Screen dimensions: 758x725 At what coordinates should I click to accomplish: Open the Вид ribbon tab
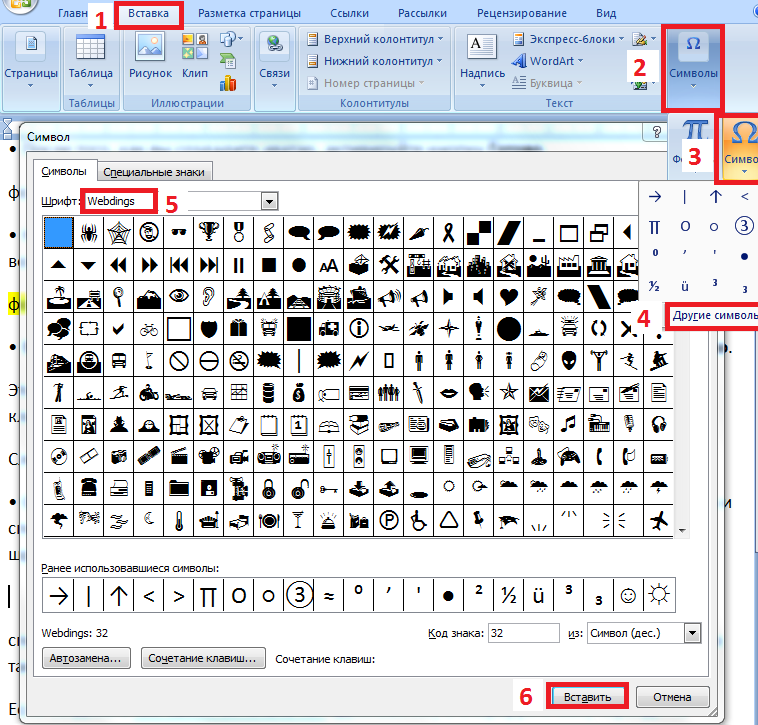[606, 14]
